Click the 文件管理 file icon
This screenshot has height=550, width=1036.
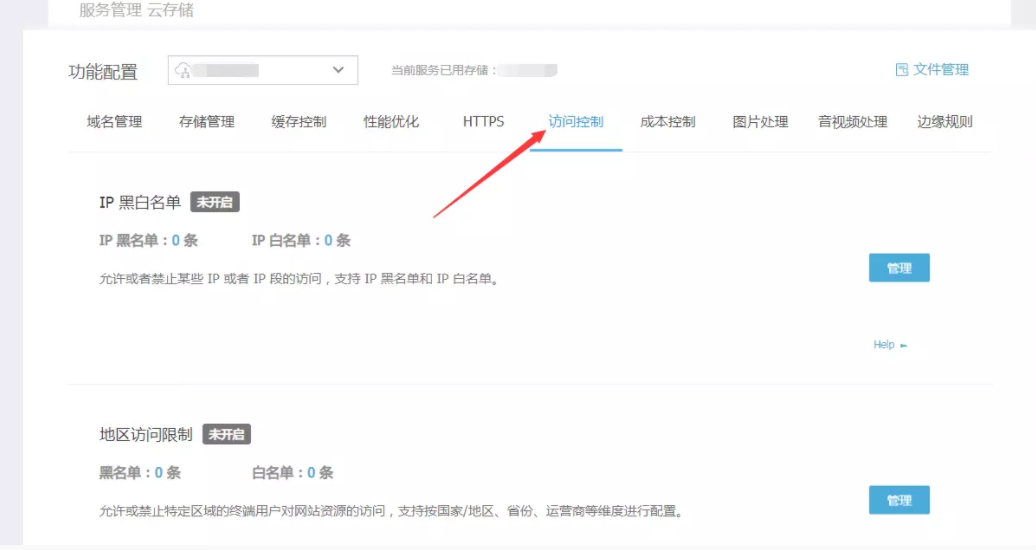point(901,70)
